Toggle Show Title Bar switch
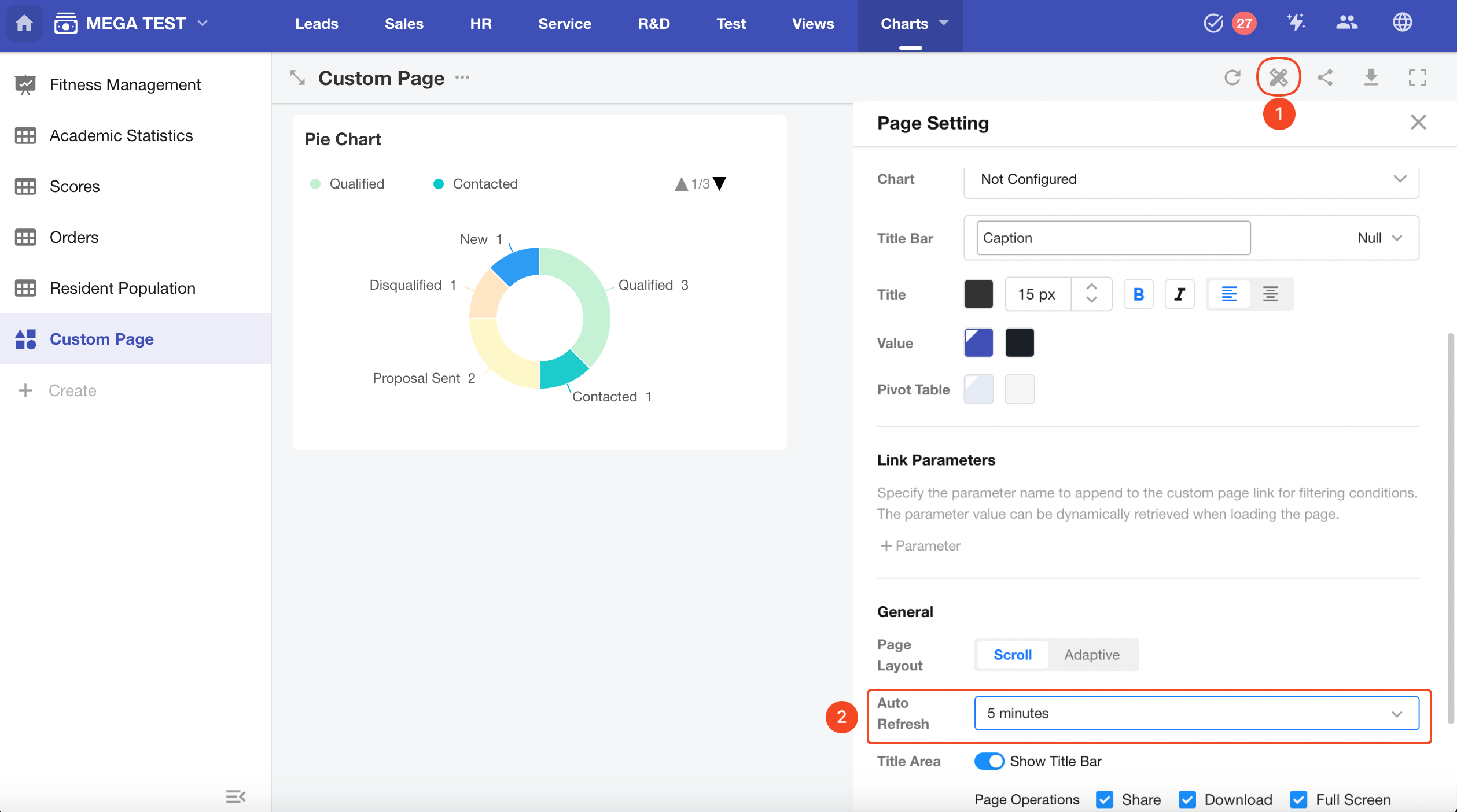Screen dimensions: 1457x812 (x=989, y=761)
